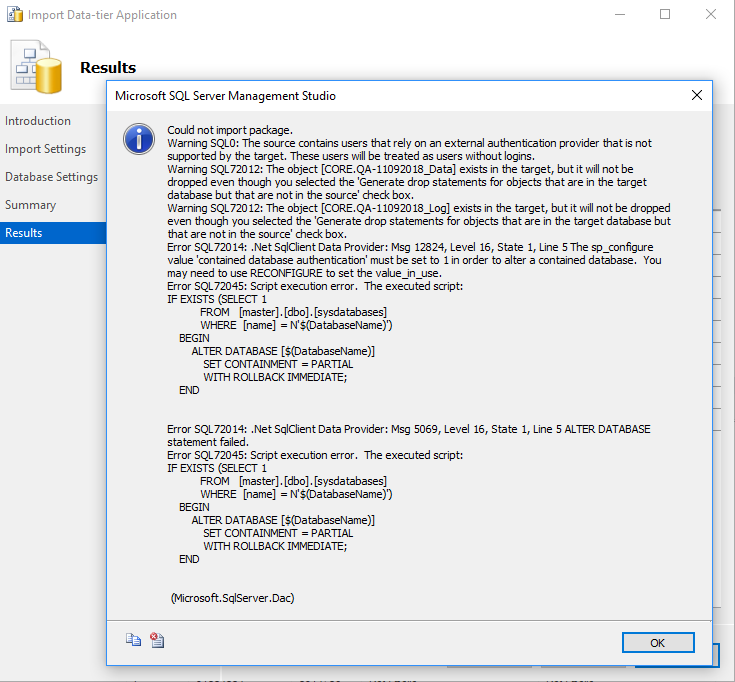Go to Import Settings step

click(45, 149)
